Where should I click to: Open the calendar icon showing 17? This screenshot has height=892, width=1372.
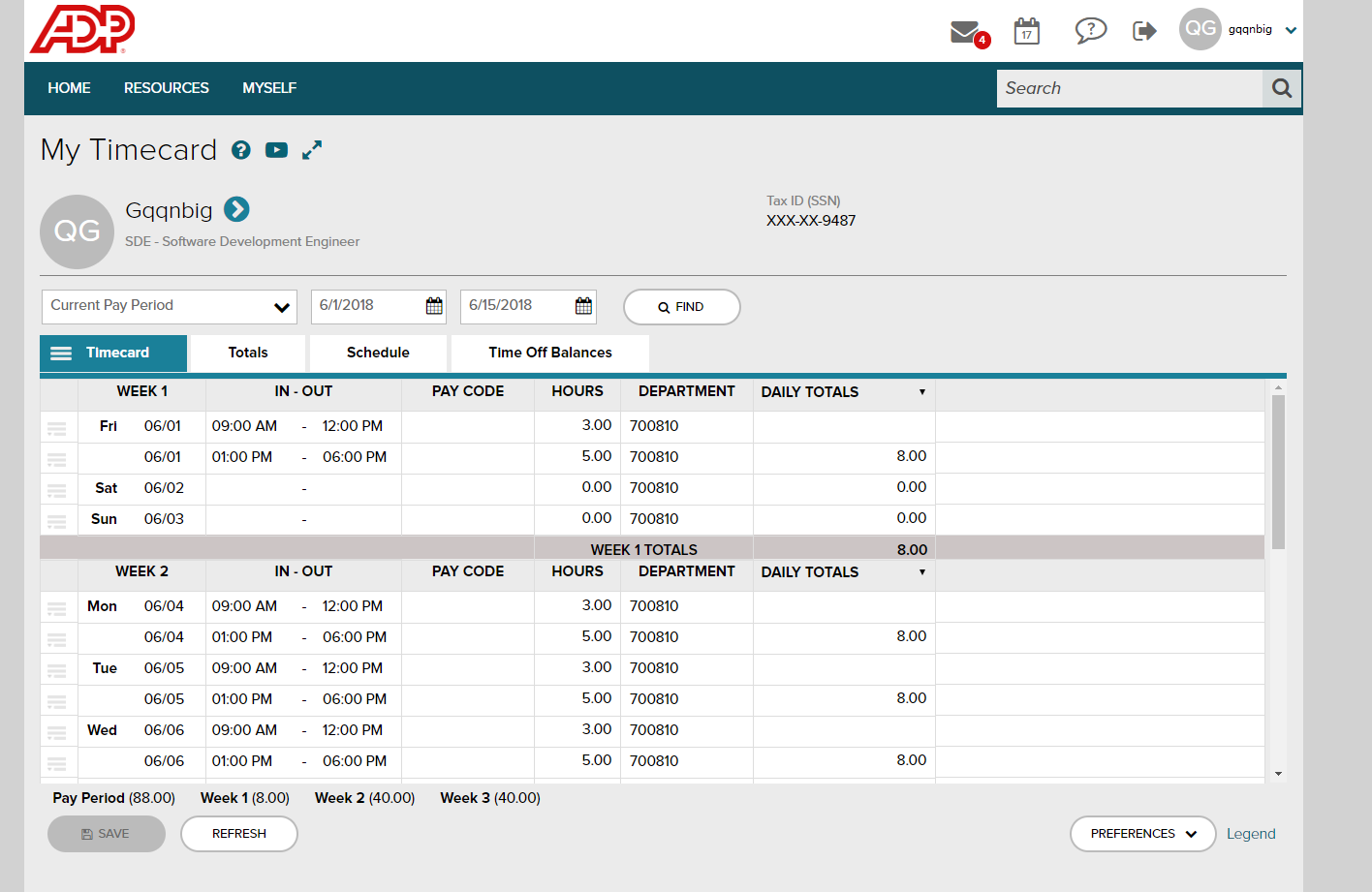pyautogui.click(x=1026, y=31)
